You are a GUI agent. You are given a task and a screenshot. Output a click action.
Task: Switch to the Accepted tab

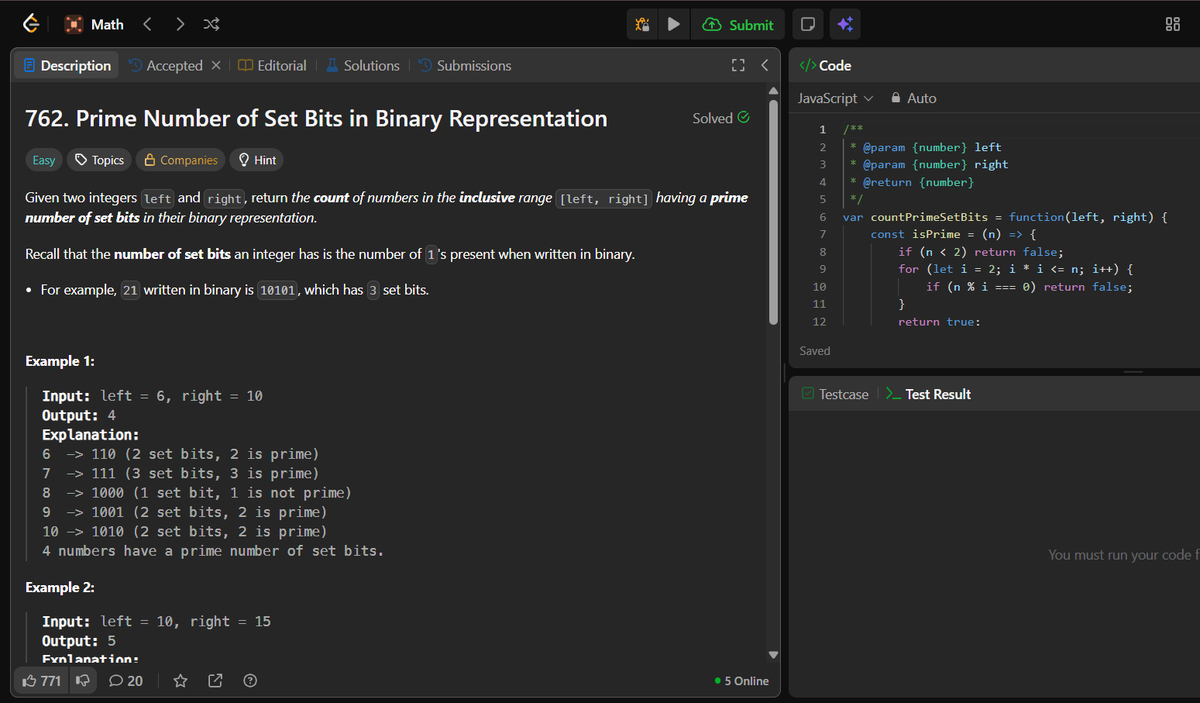[x=165, y=65]
